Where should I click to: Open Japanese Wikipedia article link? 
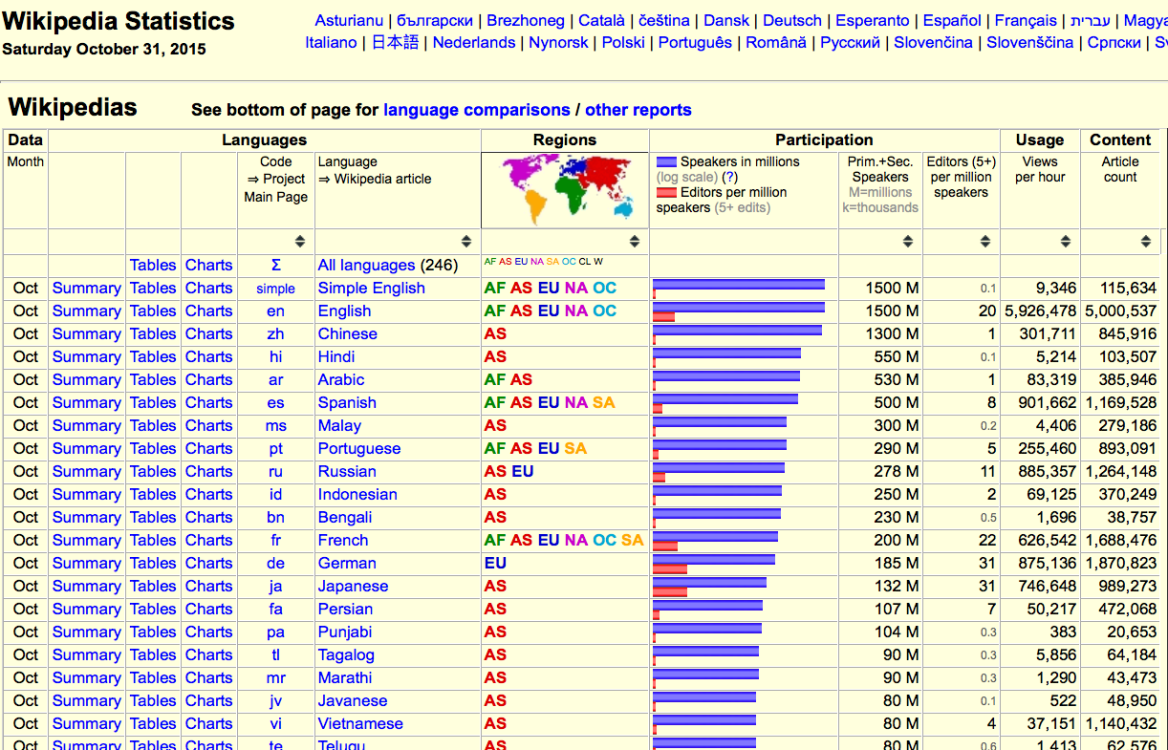[353, 586]
